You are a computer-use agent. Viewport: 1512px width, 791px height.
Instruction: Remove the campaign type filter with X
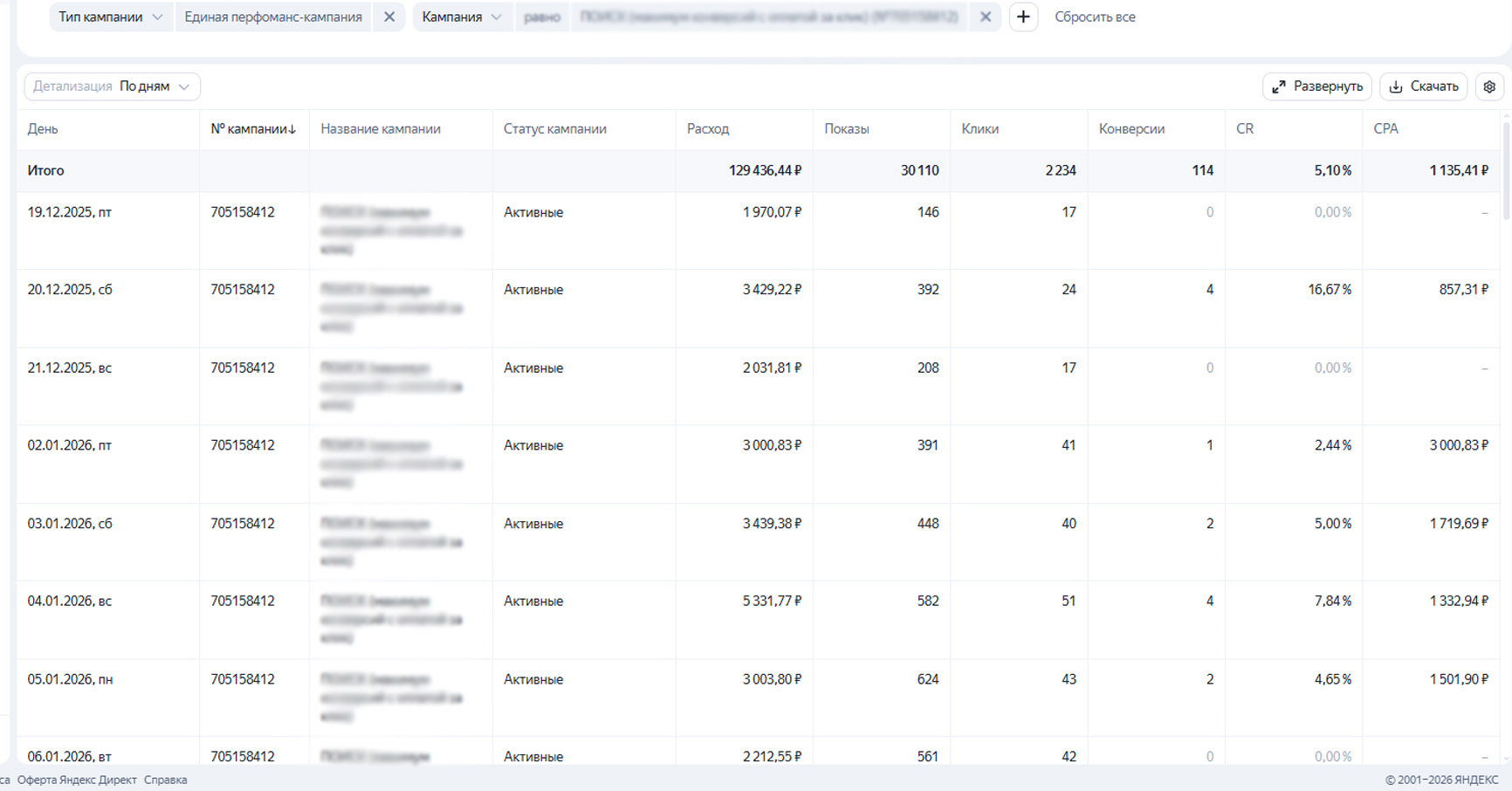tap(389, 17)
